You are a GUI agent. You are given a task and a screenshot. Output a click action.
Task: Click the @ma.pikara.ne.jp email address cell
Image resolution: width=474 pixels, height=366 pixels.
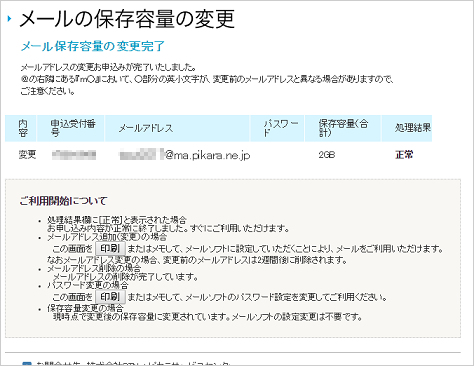pyautogui.click(x=185, y=155)
